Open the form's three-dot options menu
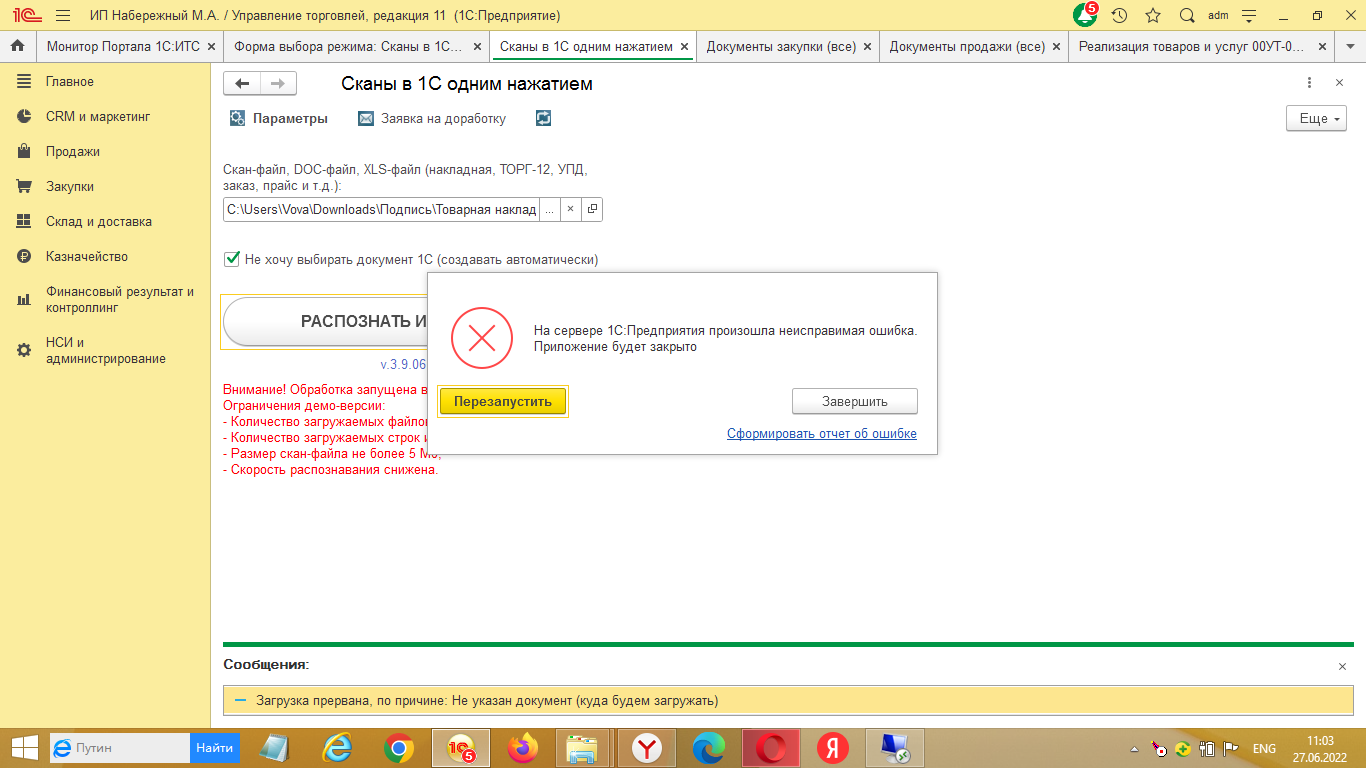The image size is (1366, 768). click(1310, 83)
